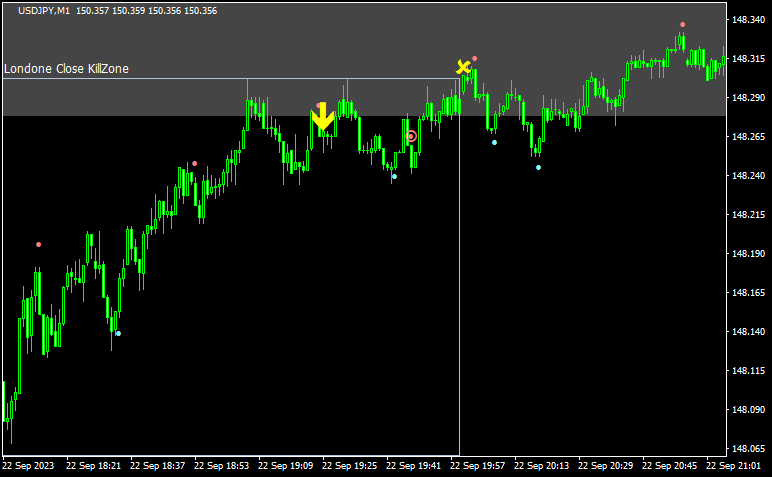Click blue dot below the 20:13 low
The image size is (772, 477).
click(x=538, y=167)
